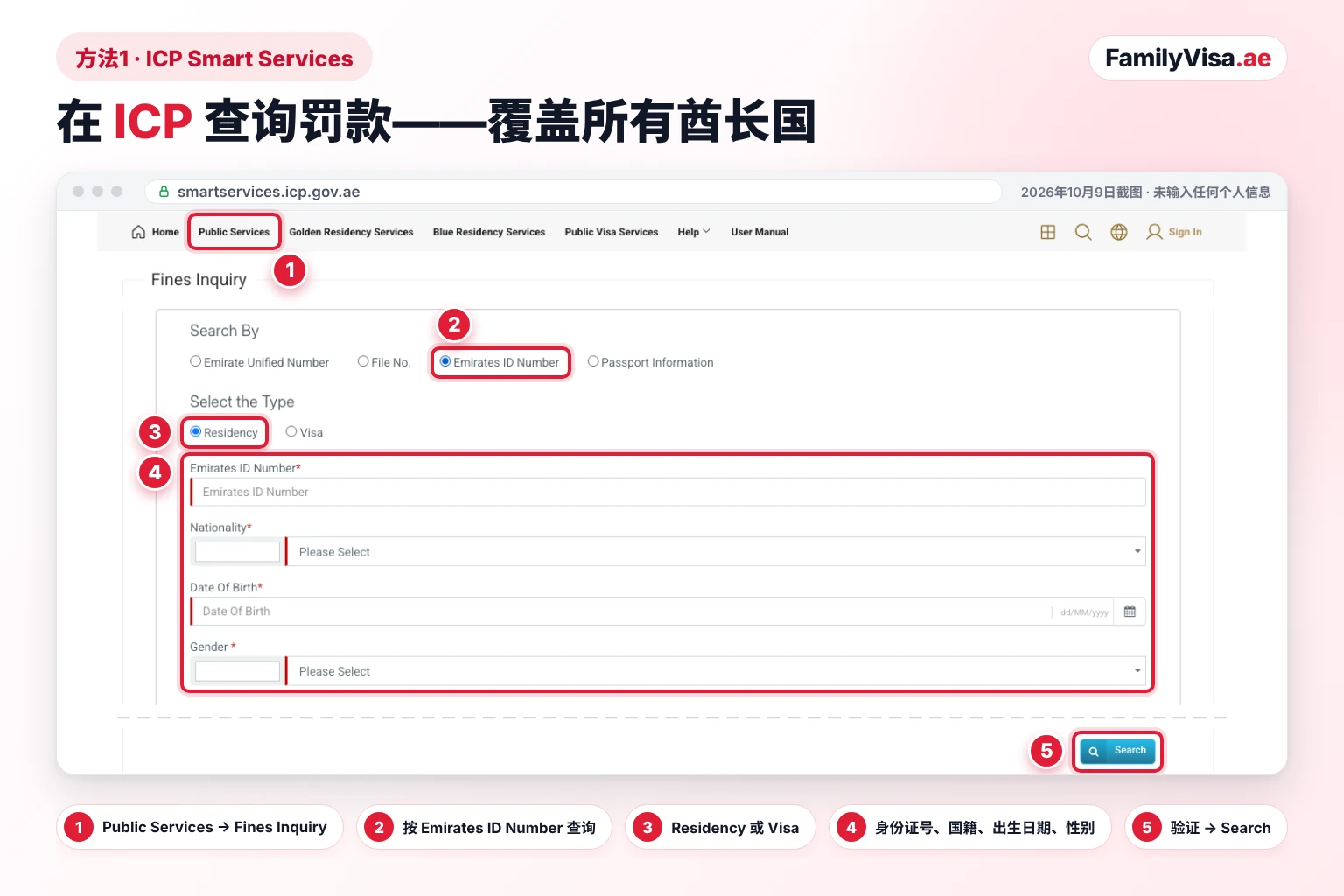Click the FamilyVisa.ae logo badge
1344x896 pixels.
tap(1187, 59)
